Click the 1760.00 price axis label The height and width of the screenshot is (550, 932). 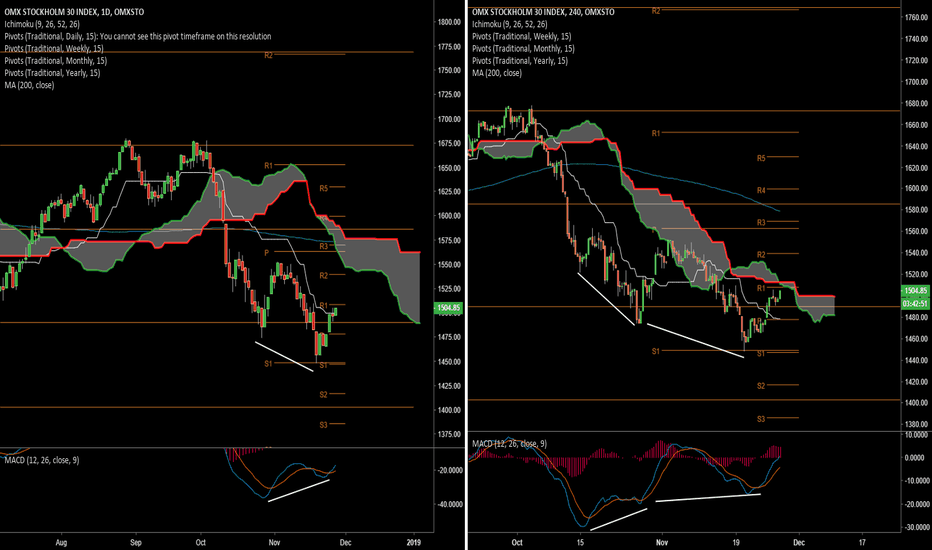click(x=916, y=18)
